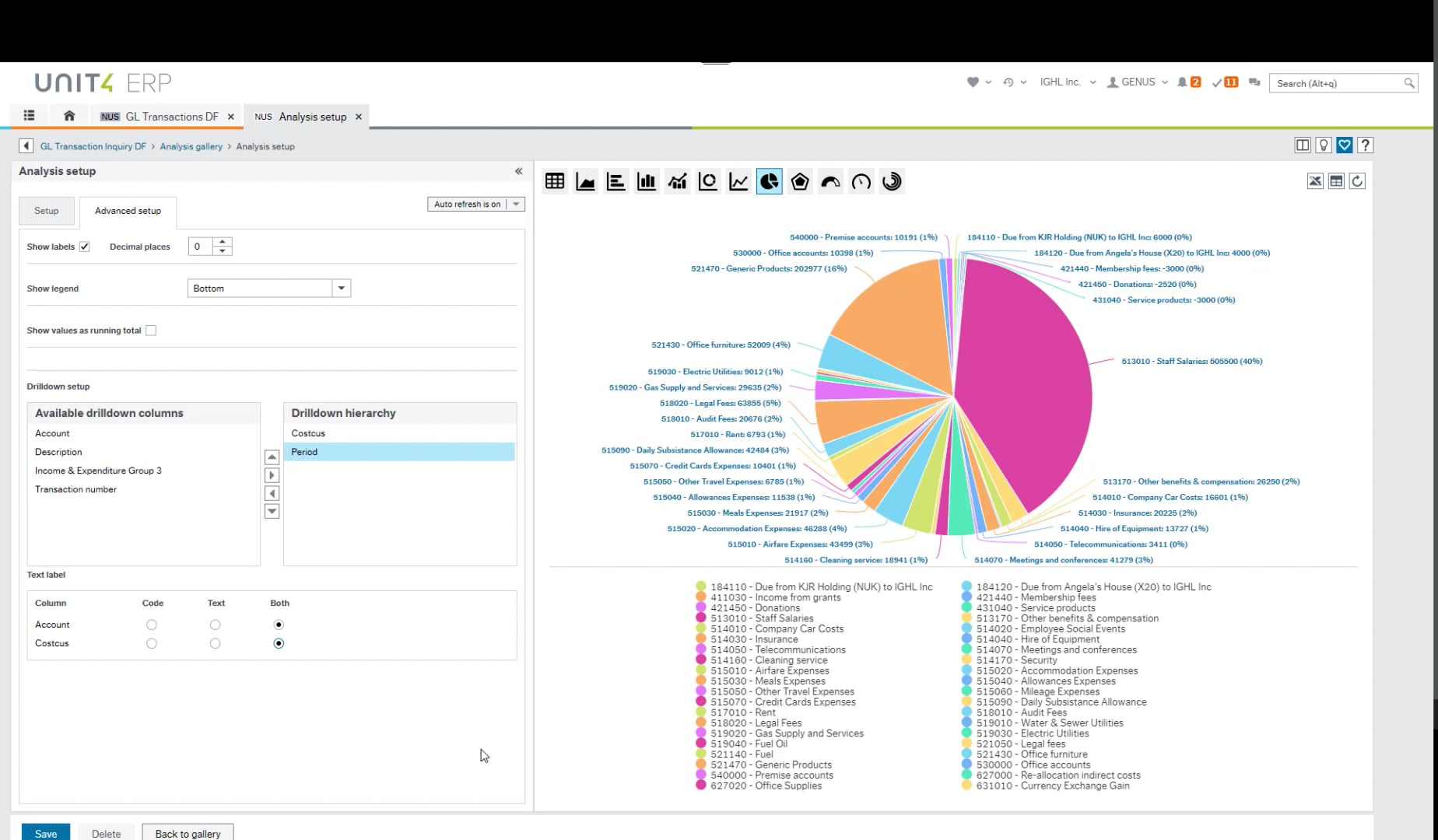Click the Search (Alt+q) field
1438x840 pixels.
pyautogui.click(x=1342, y=83)
